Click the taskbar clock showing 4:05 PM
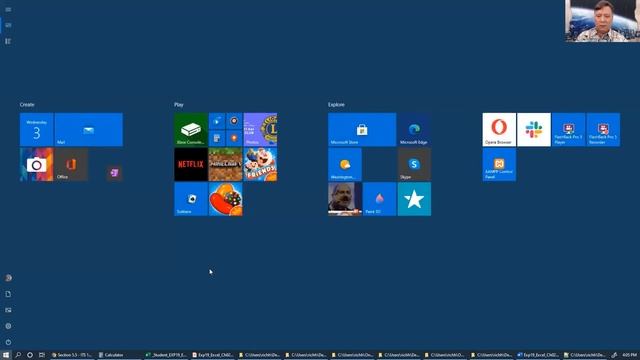The width and height of the screenshot is (640, 360). click(630, 355)
